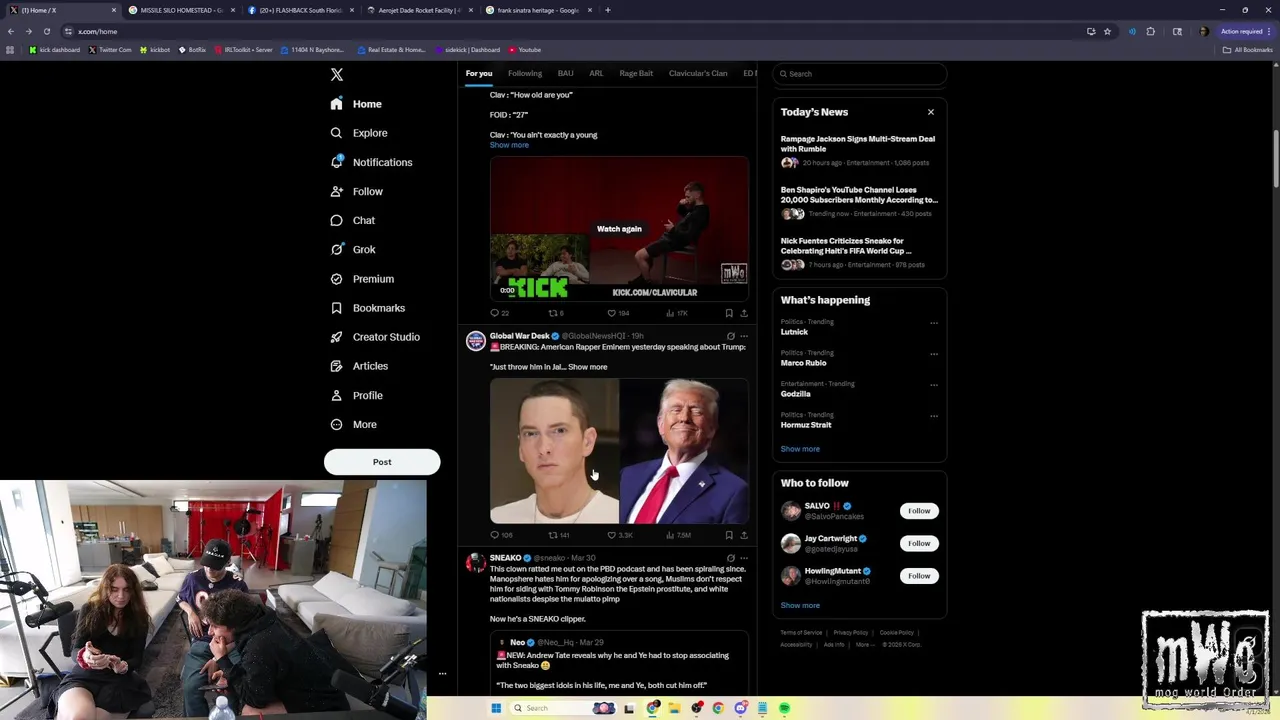The image size is (1280, 720).
Task: Reply to the Global War Desk post
Action: point(501,536)
